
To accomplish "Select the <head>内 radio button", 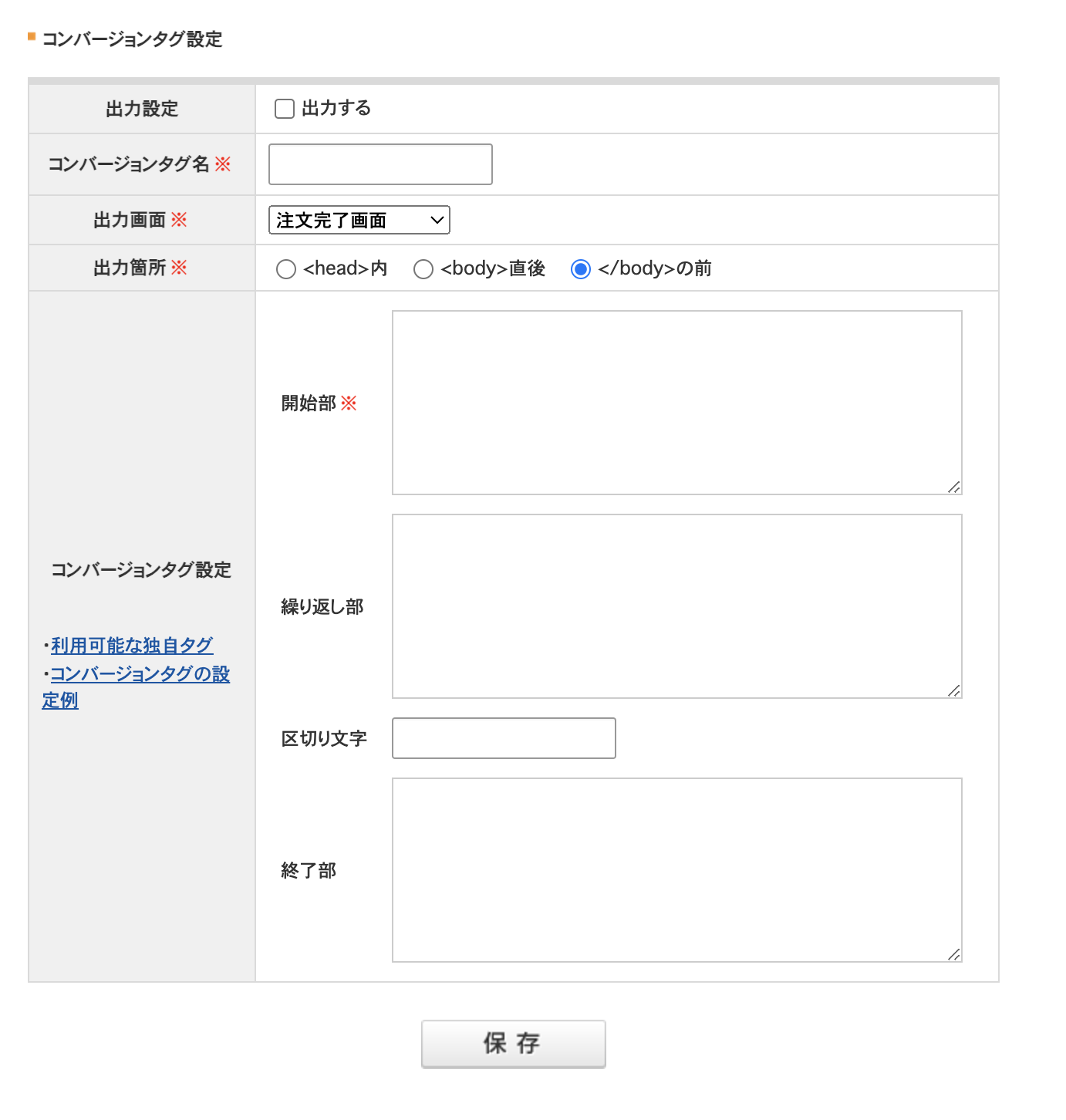I will (x=286, y=269).
